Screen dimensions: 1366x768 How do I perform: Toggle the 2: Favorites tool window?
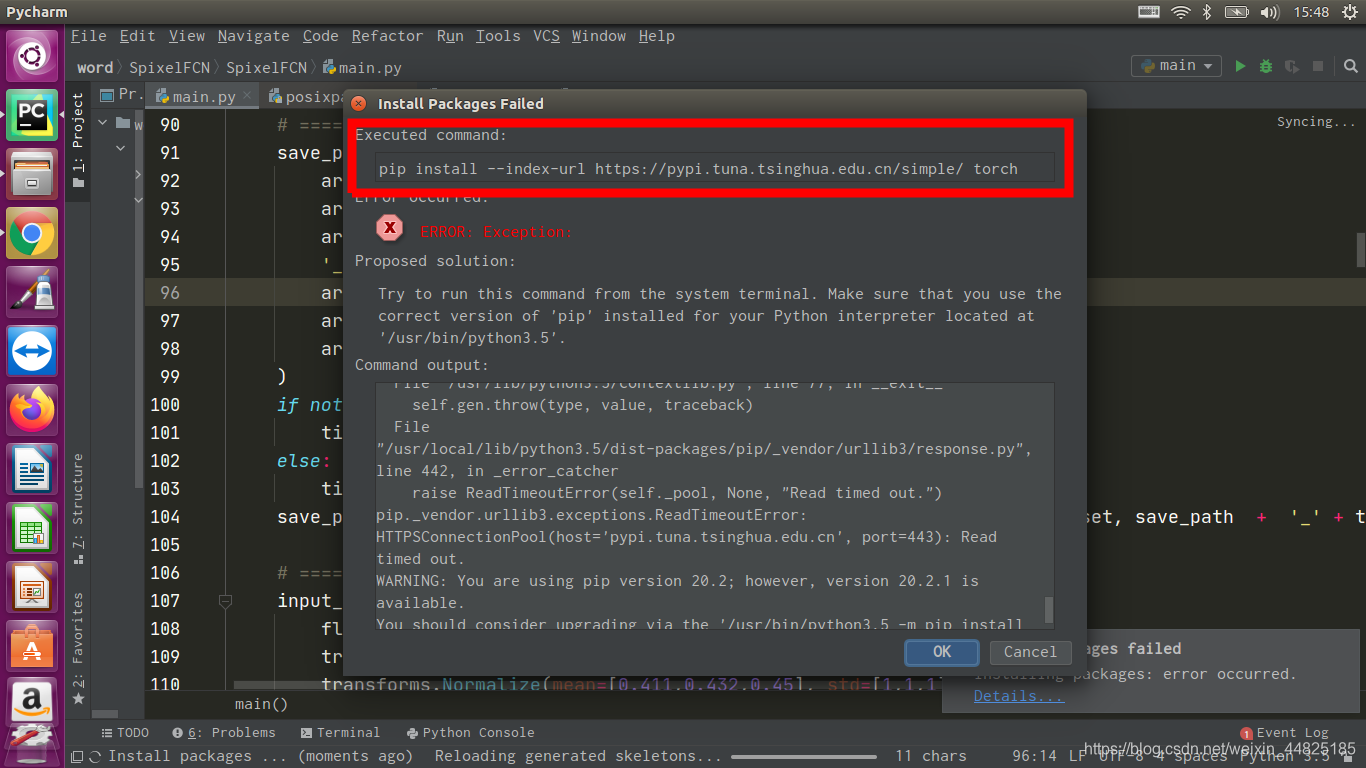pyautogui.click(x=78, y=648)
